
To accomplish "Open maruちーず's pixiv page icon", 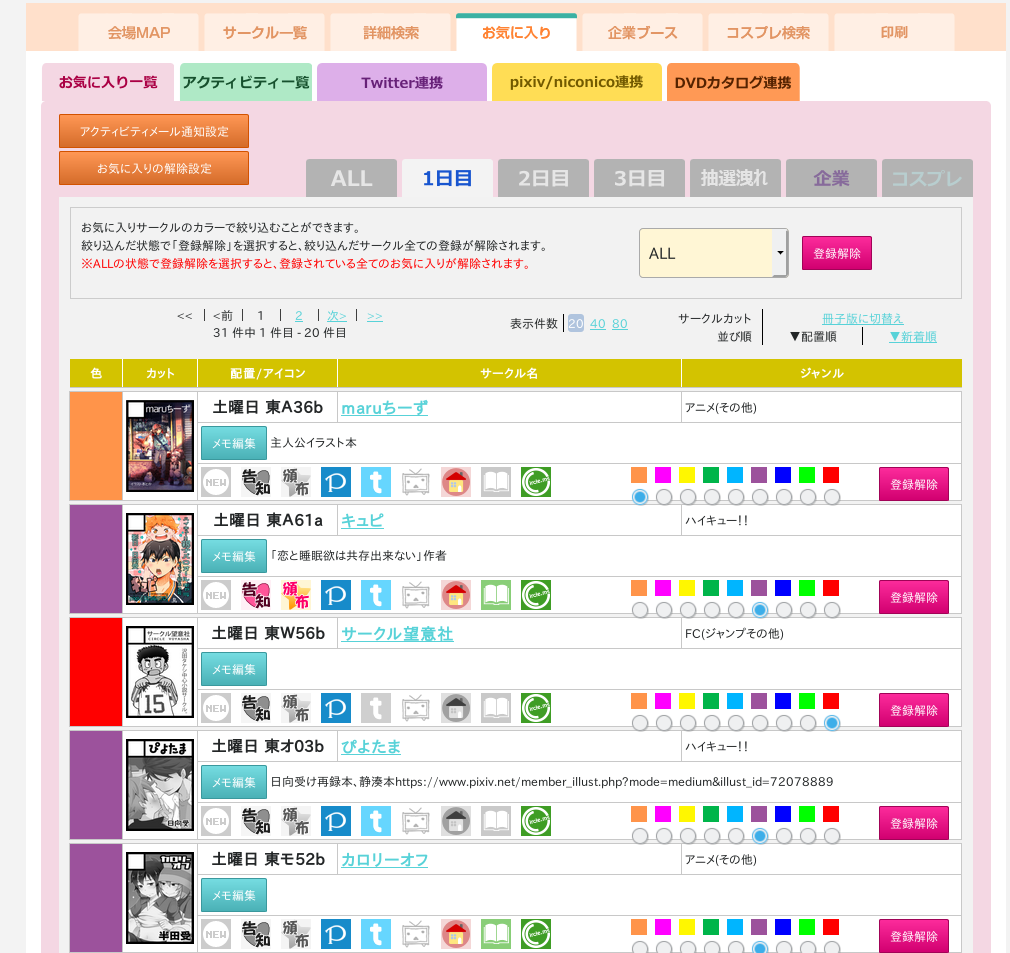I will click(336, 481).
